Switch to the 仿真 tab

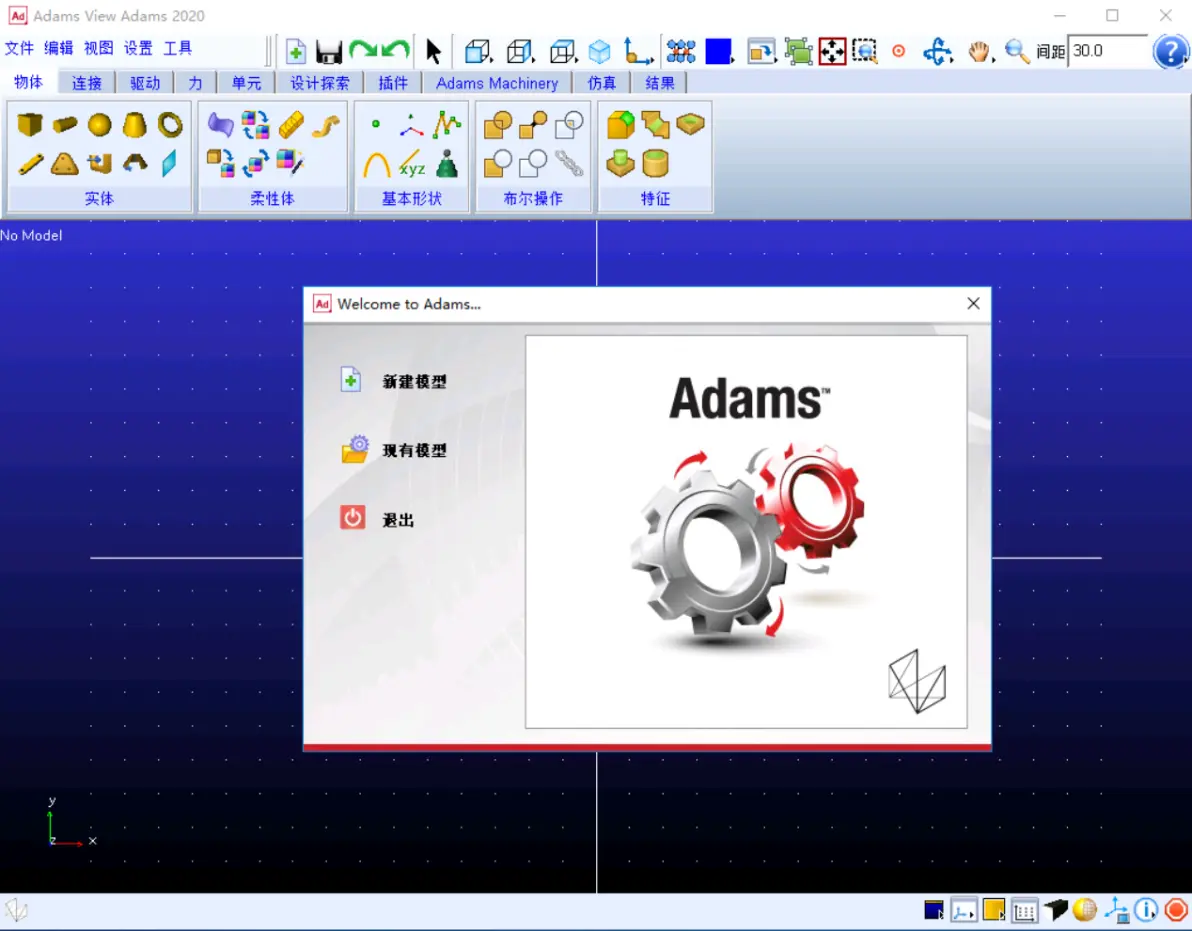601,83
